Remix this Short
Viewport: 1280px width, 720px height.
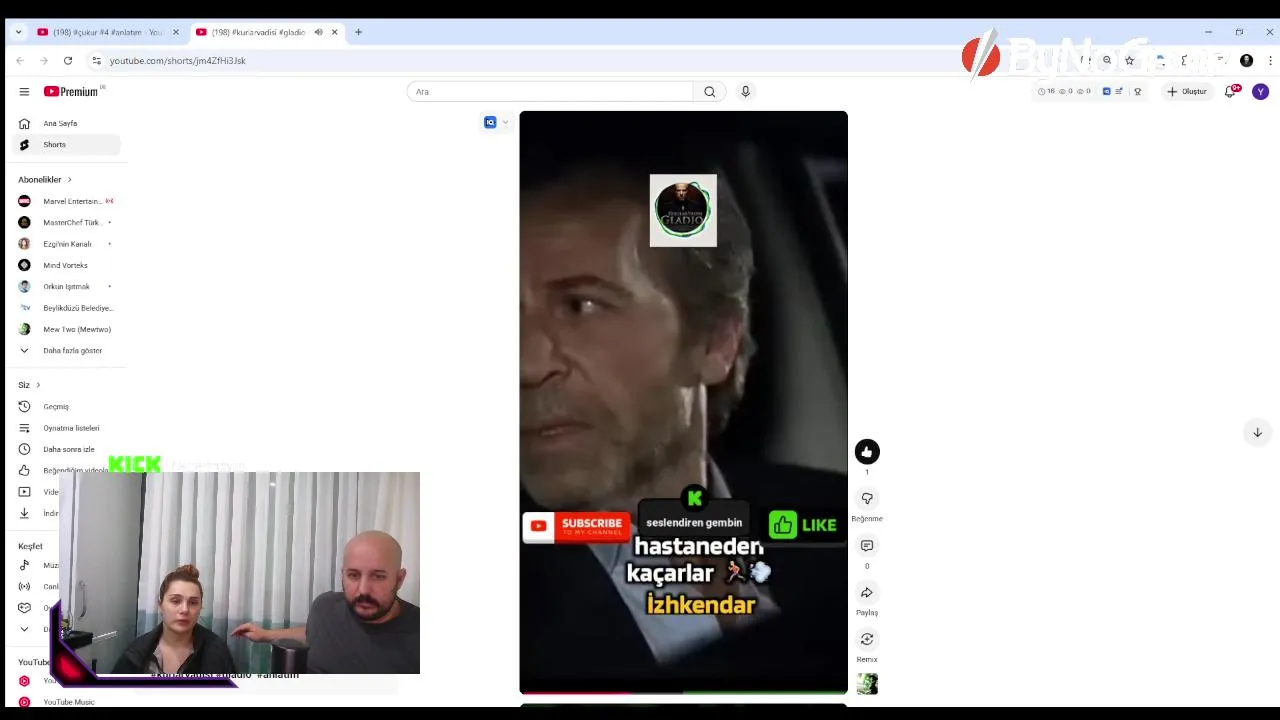(867, 640)
